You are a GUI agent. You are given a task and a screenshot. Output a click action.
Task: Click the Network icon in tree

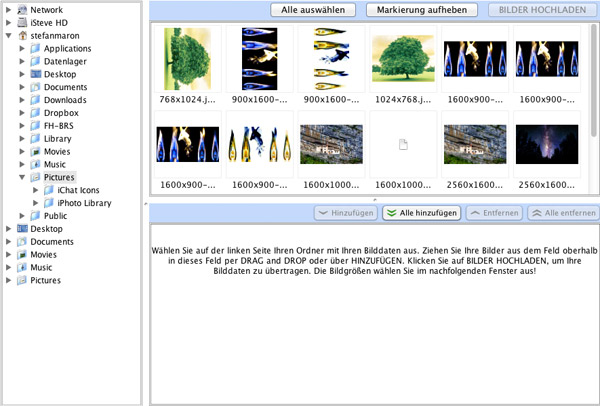pos(22,10)
